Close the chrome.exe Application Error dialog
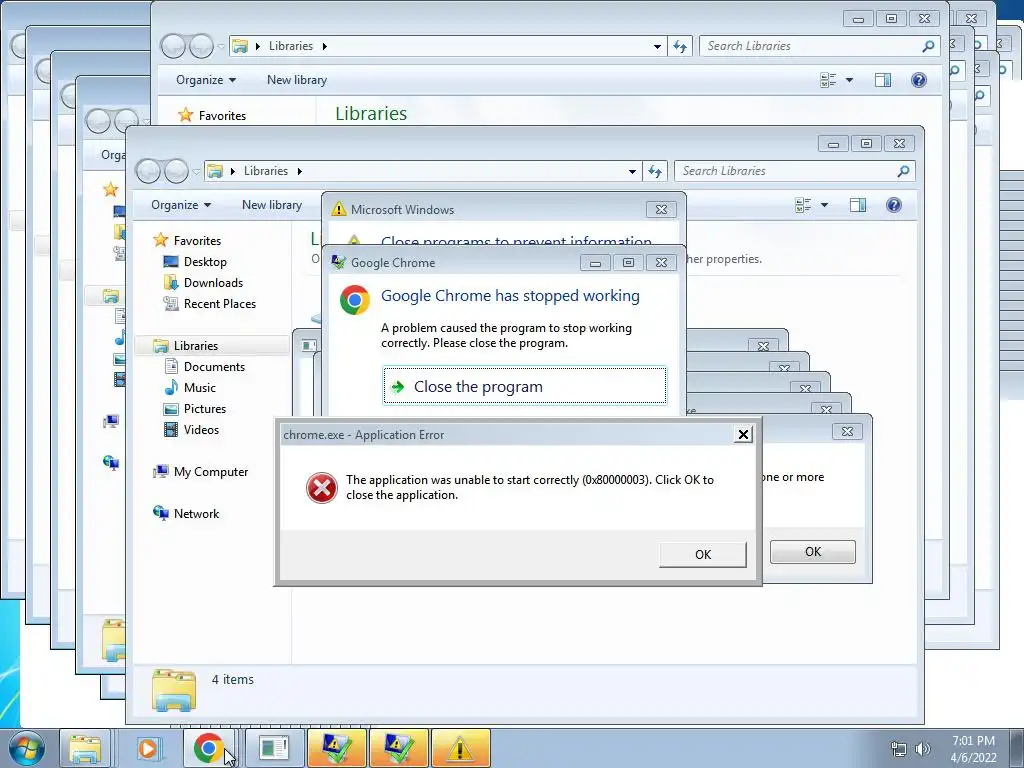 tap(743, 434)
